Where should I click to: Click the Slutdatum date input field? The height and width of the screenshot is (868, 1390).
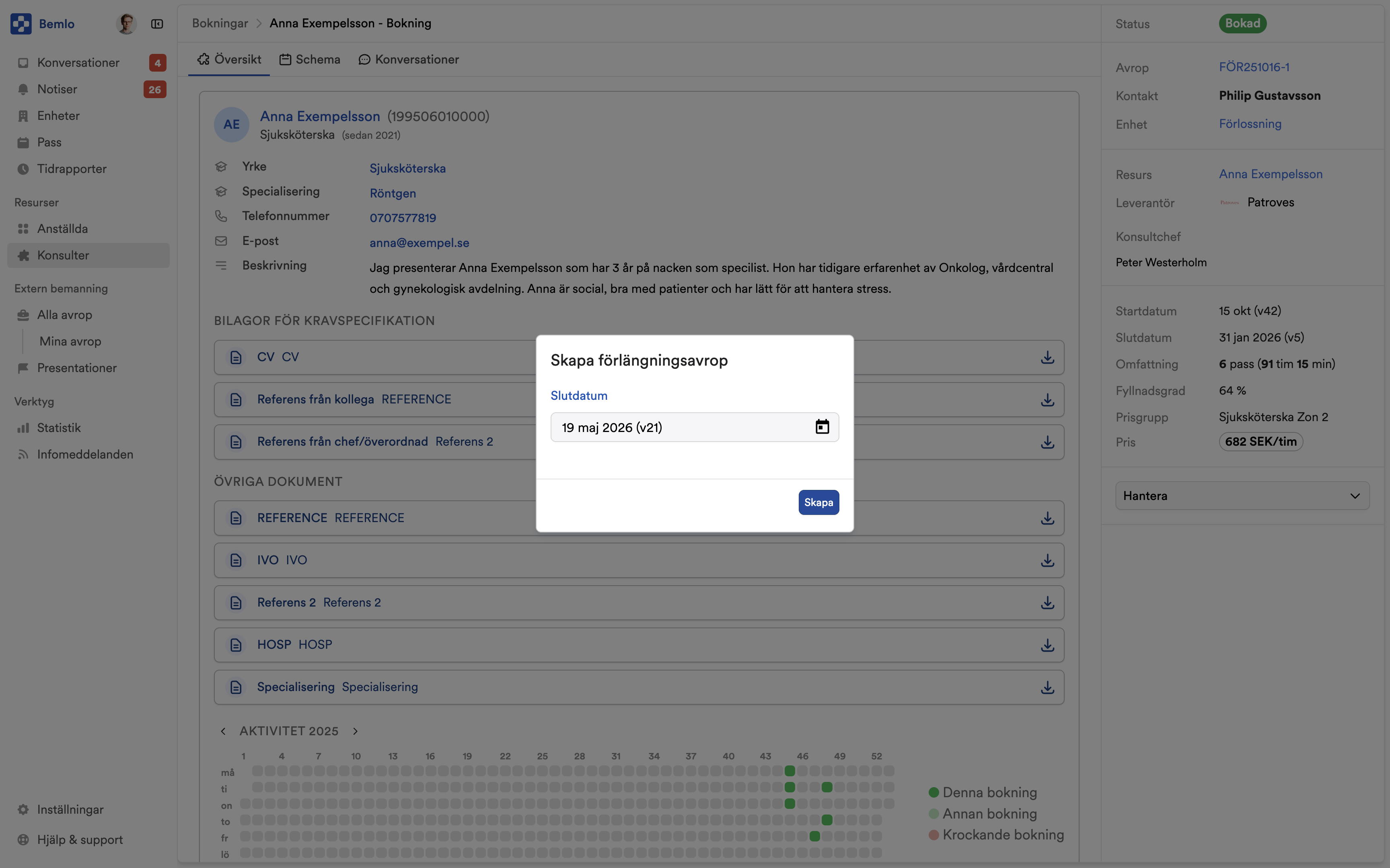(x=695, y=427)
